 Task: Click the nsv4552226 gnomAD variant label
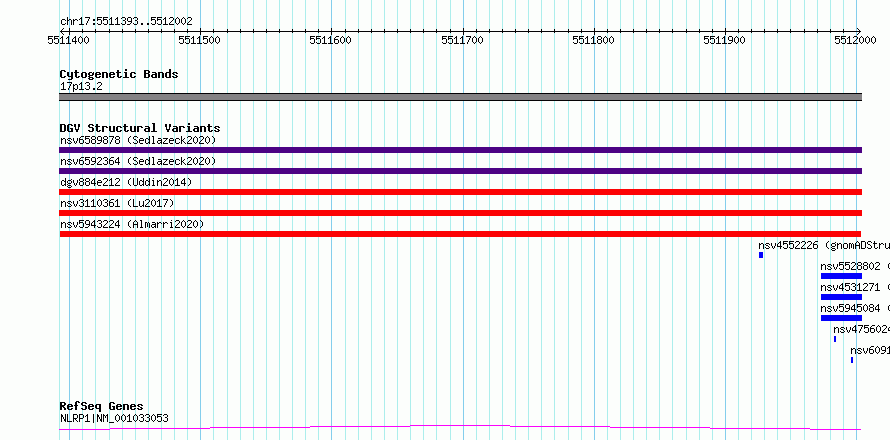pos(824,245)
